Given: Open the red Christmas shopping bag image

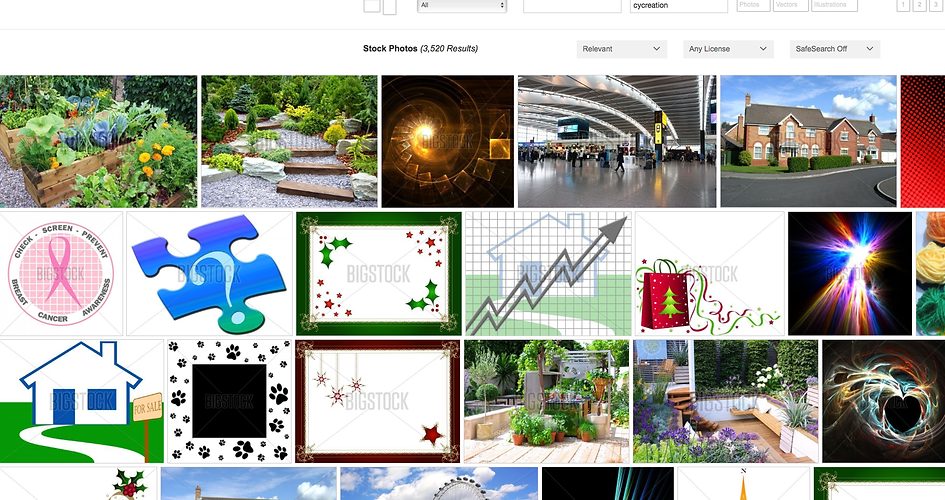Looking at the screenshot, I should click(x=710, y=273).
